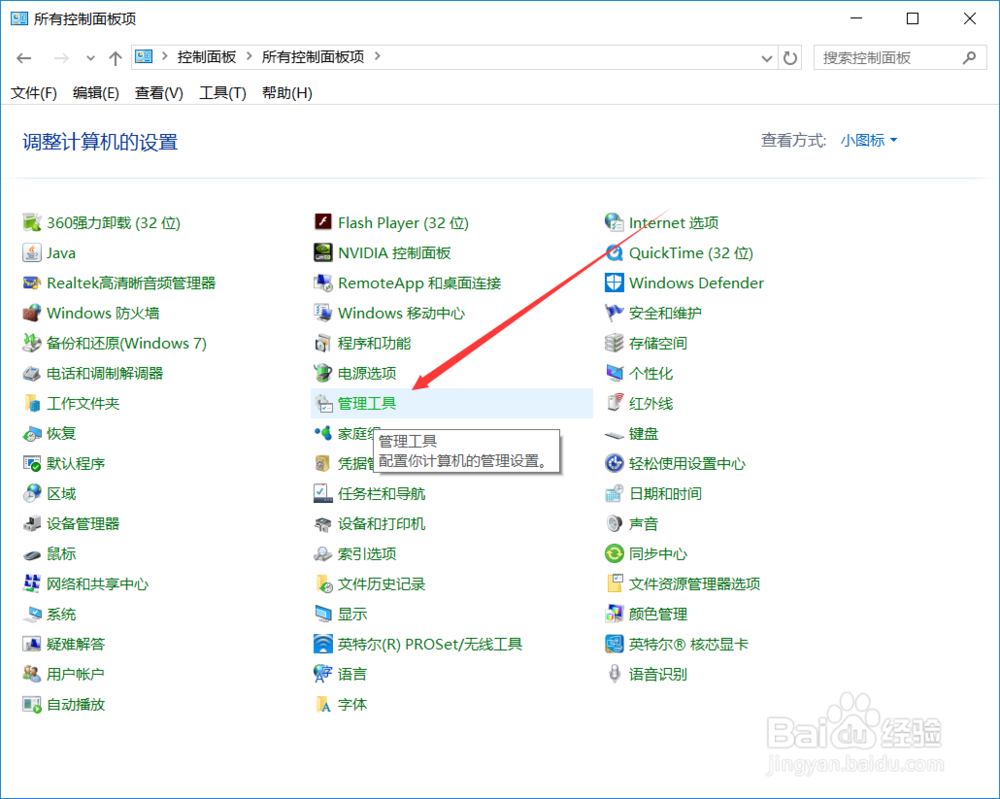Click the NVIDIA 控制面板 icon
1000x799 pixels.
(323, 253)
